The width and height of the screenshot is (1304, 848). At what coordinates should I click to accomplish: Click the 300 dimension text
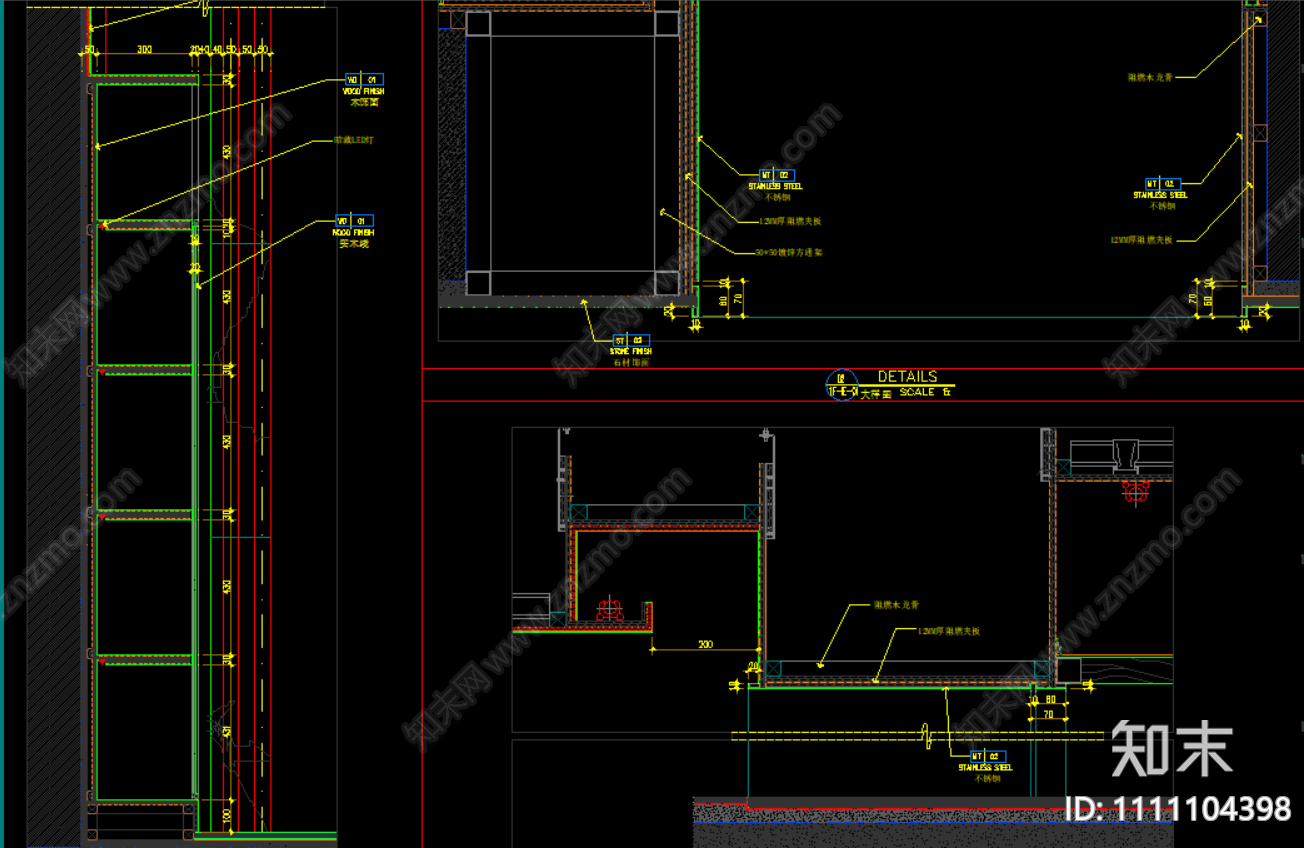pos(145,49)
